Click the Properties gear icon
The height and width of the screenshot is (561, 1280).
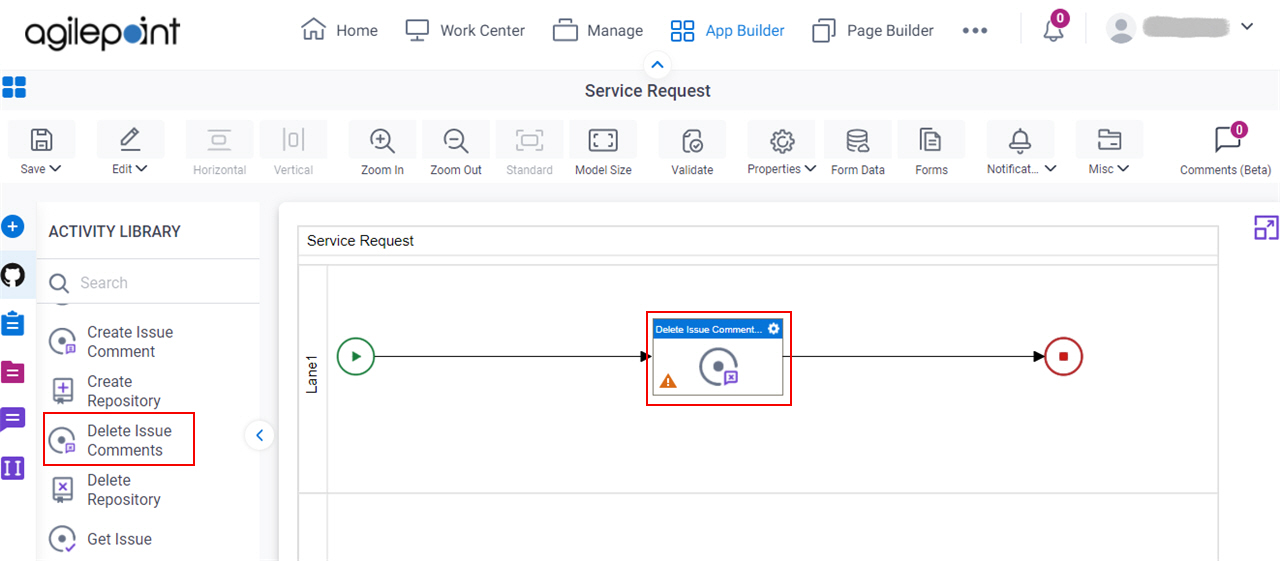coord(782,139)
